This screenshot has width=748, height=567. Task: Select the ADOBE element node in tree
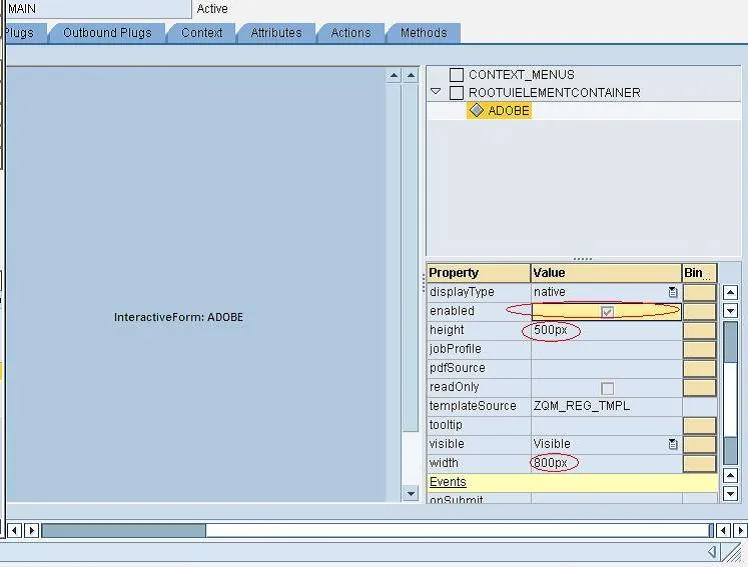point(508,111)
